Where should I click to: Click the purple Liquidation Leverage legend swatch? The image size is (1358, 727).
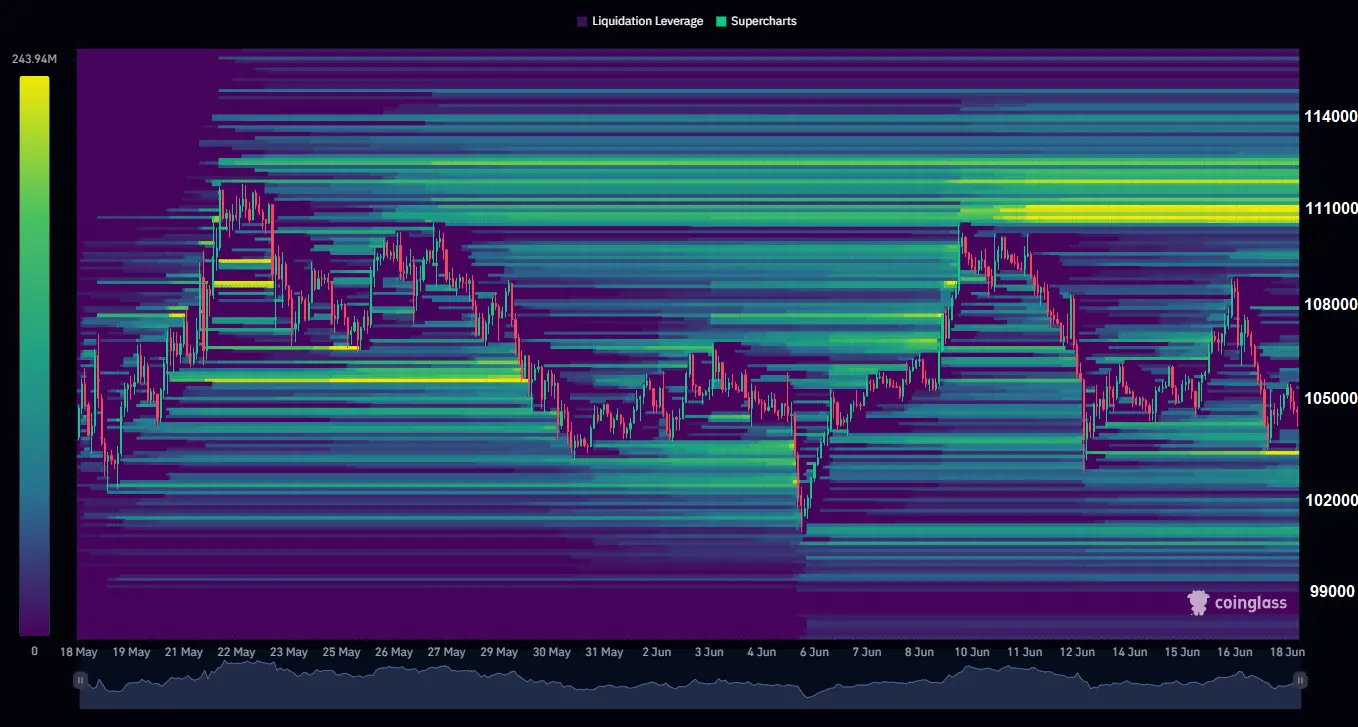click(x=582, y=21)
